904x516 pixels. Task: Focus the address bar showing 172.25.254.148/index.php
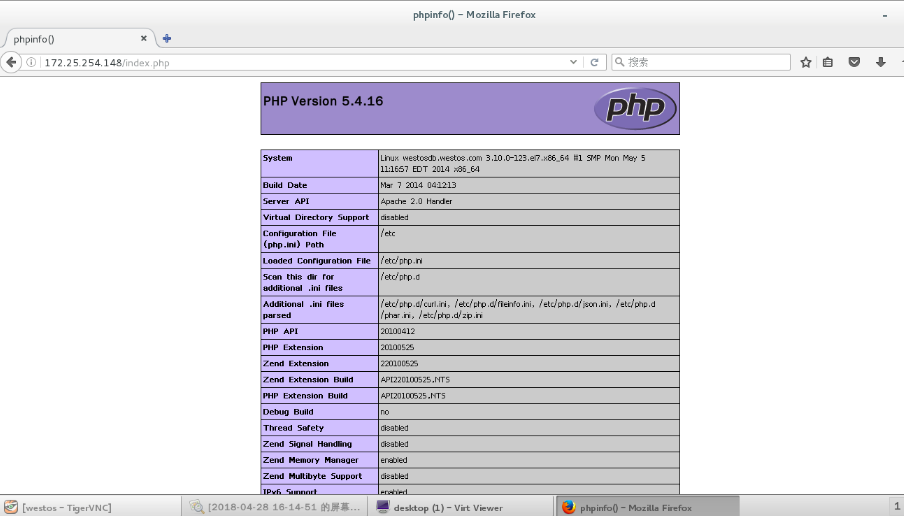click(x=304, y=62)
